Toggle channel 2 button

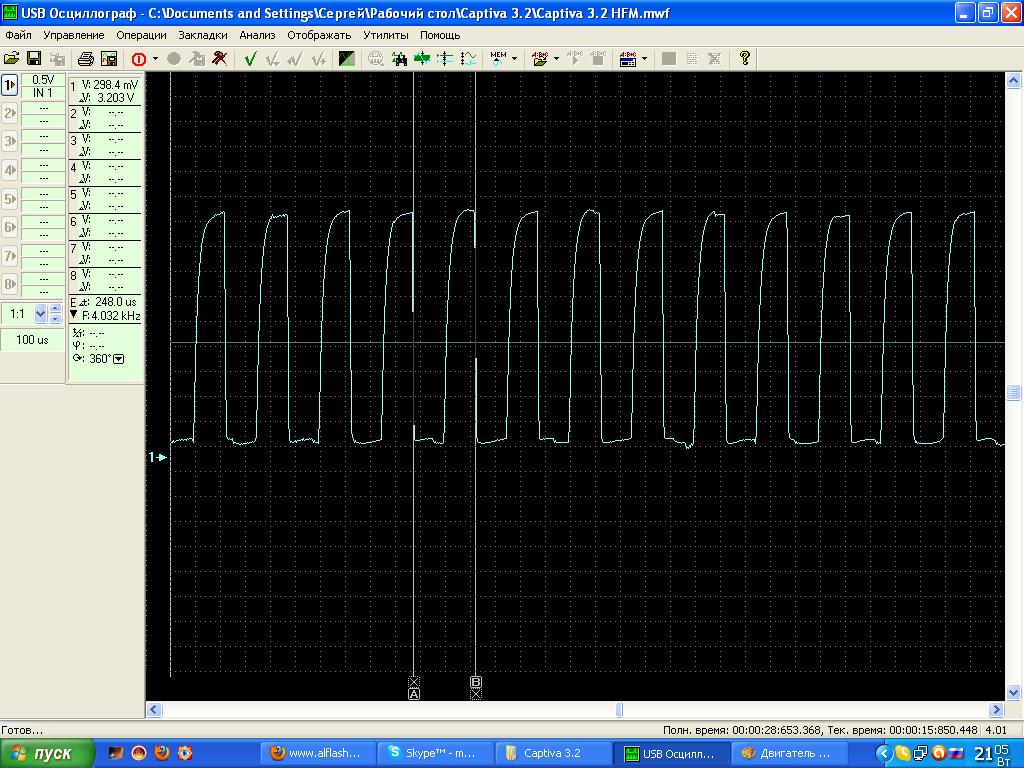point(10,114)
